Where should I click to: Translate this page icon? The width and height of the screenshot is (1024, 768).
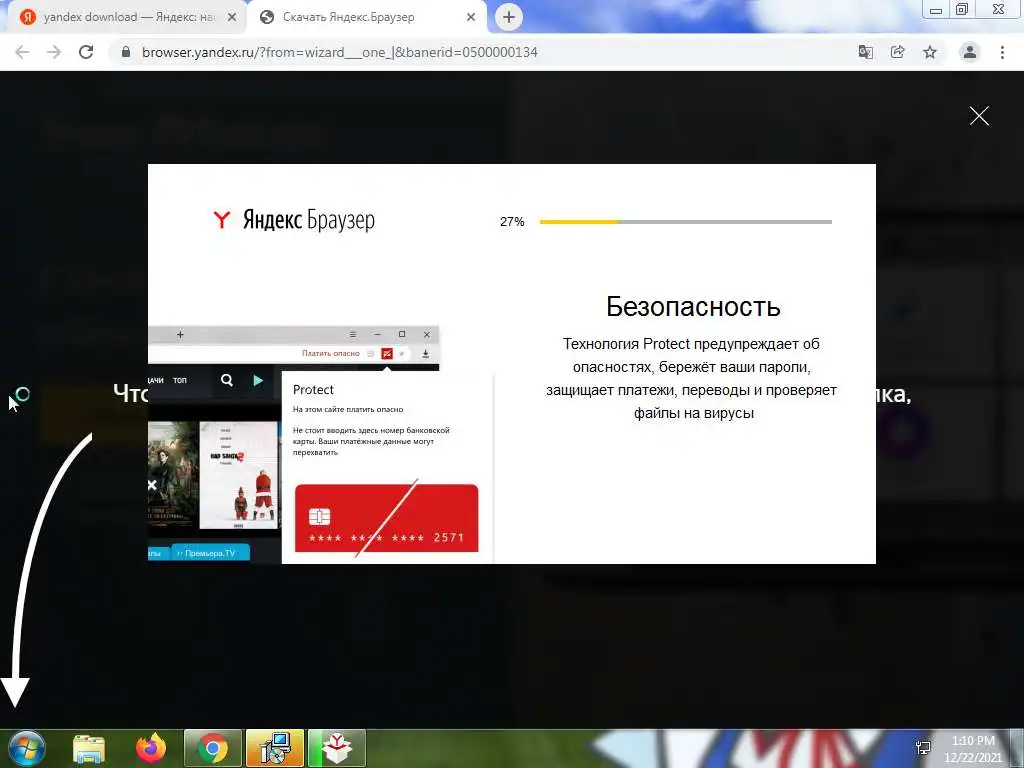point(865,52)
